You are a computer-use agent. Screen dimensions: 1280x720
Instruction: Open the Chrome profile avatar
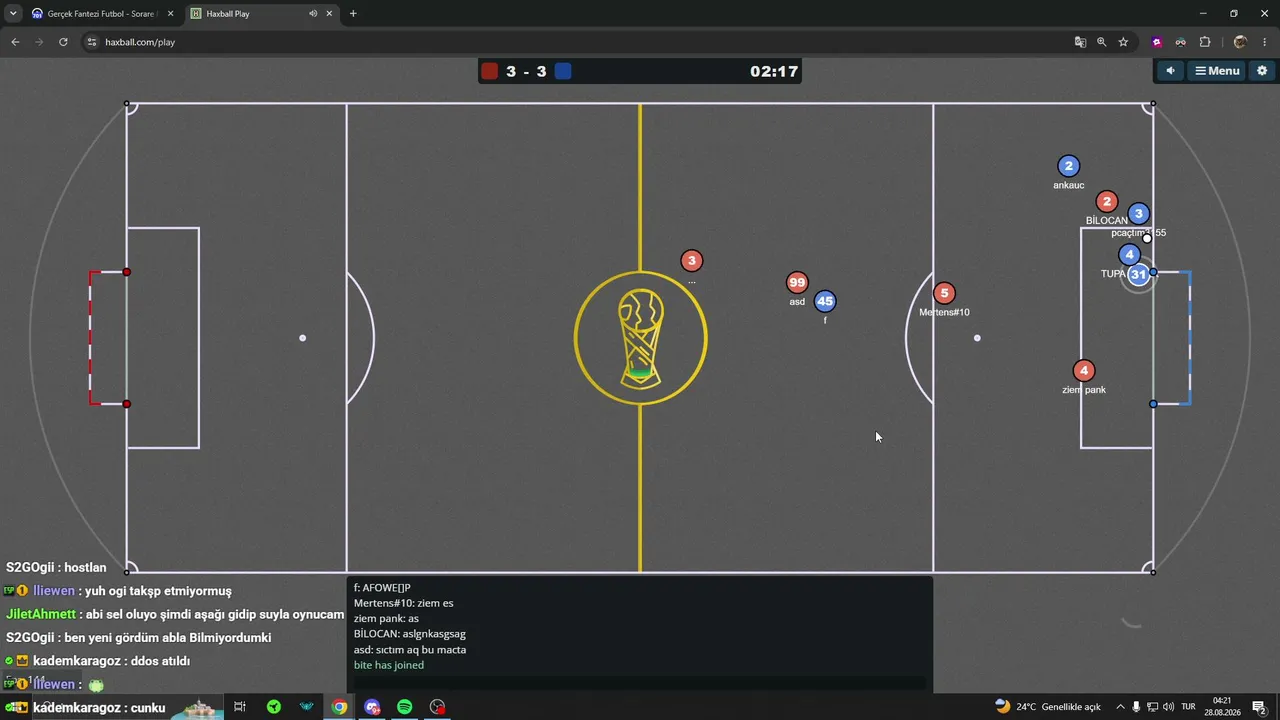coord(1240,42)
